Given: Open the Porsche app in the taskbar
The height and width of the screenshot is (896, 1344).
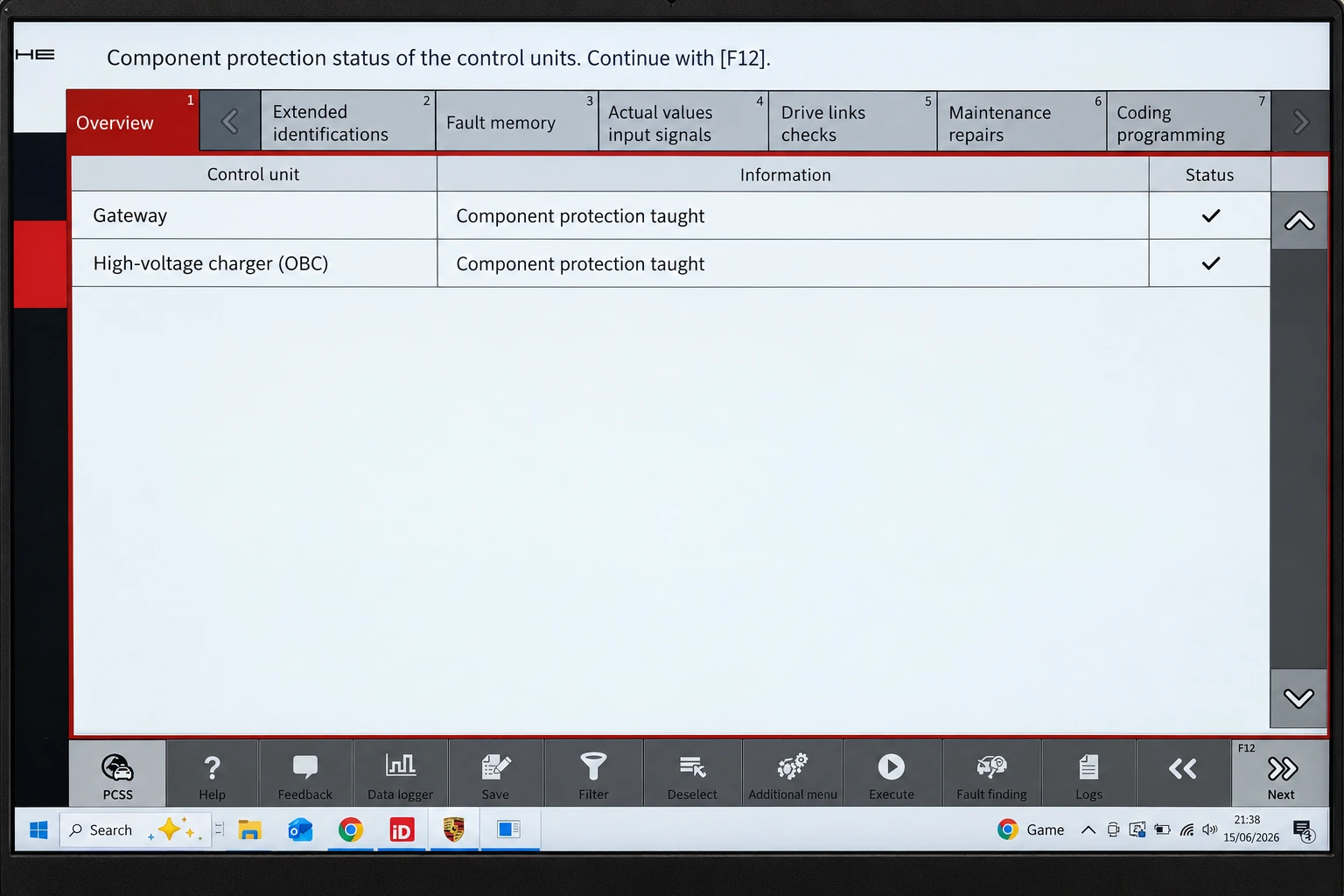Looking at the screenshot, I should coord(453,829).
